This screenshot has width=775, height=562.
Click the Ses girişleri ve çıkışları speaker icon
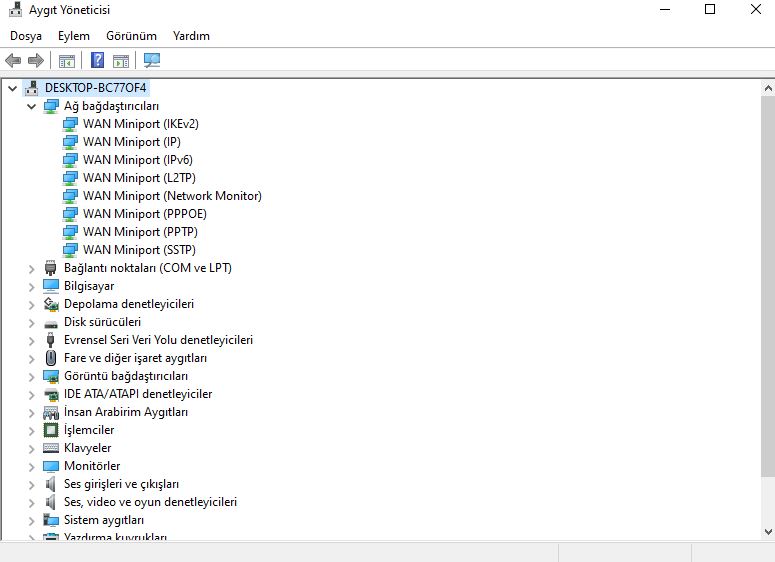pyautogui.click(x=50, y=484)
